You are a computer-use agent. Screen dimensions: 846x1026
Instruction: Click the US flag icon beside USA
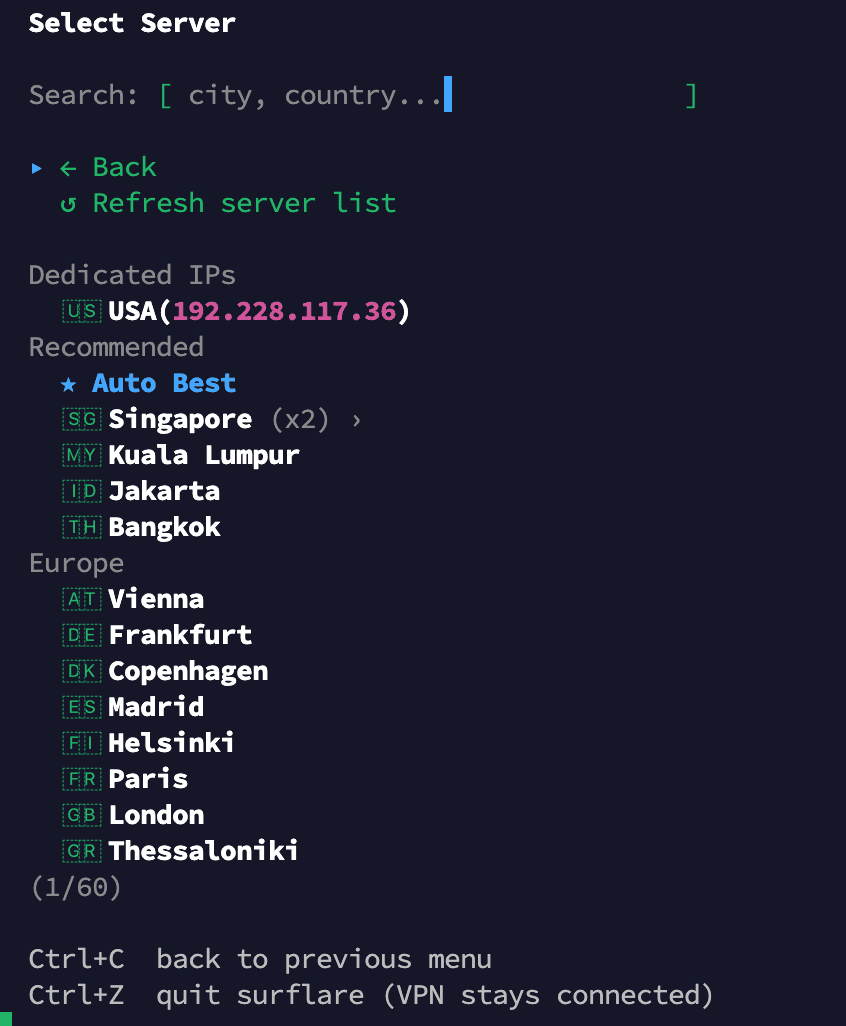pyautogui.click(x=81, y=312)
